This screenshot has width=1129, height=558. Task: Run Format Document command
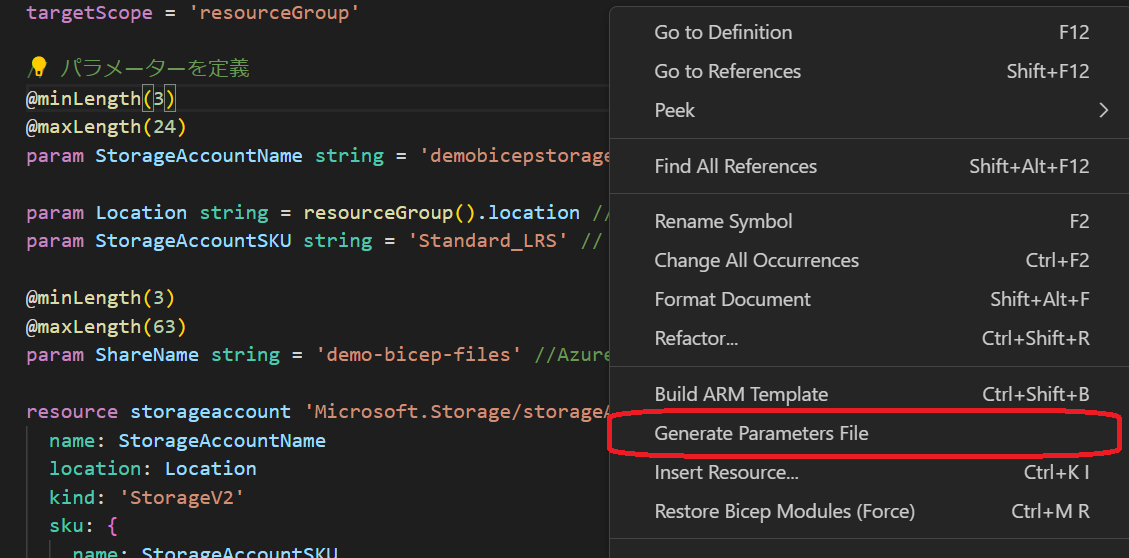(x=863, y=299)
